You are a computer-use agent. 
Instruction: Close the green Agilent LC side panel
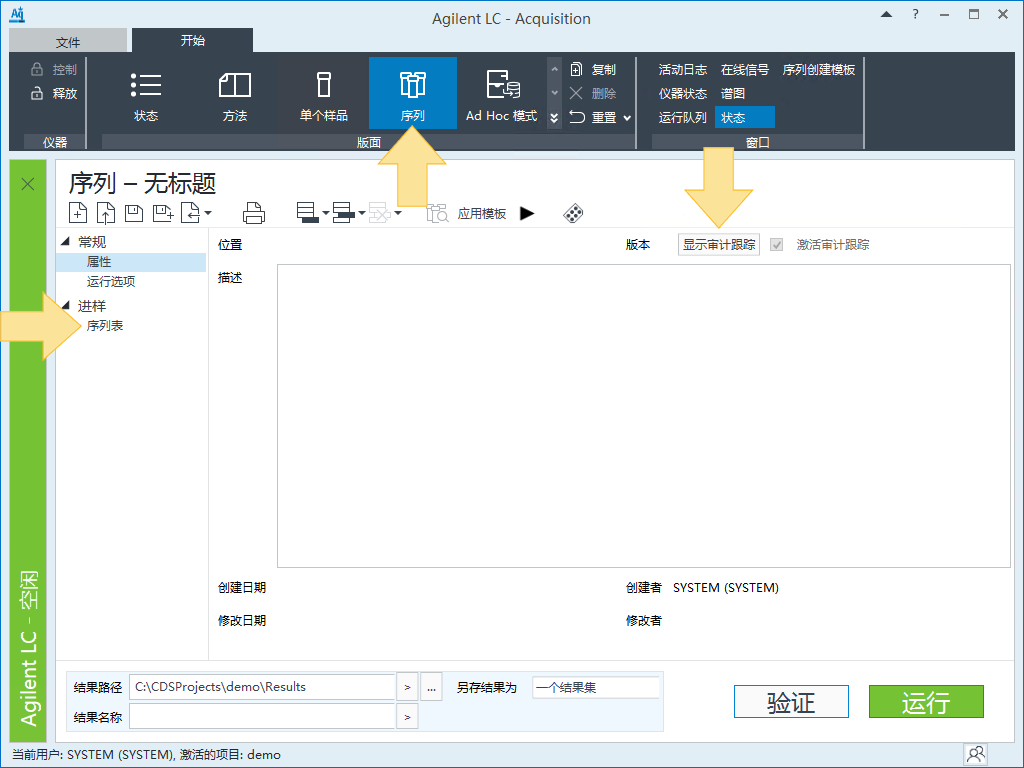27,184
